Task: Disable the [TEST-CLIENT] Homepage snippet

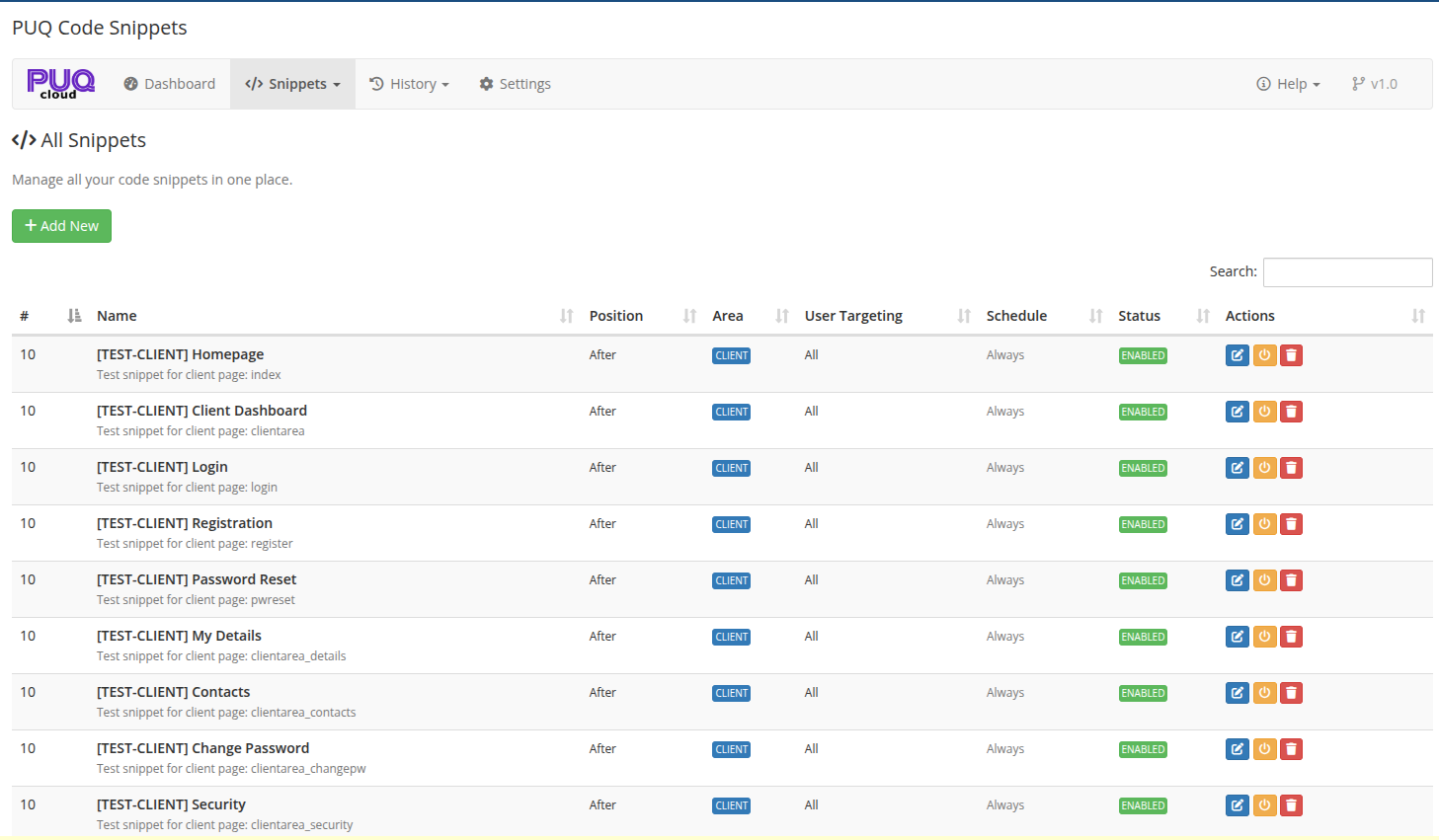Action: pyautogui.click(x=1264, y=354)
